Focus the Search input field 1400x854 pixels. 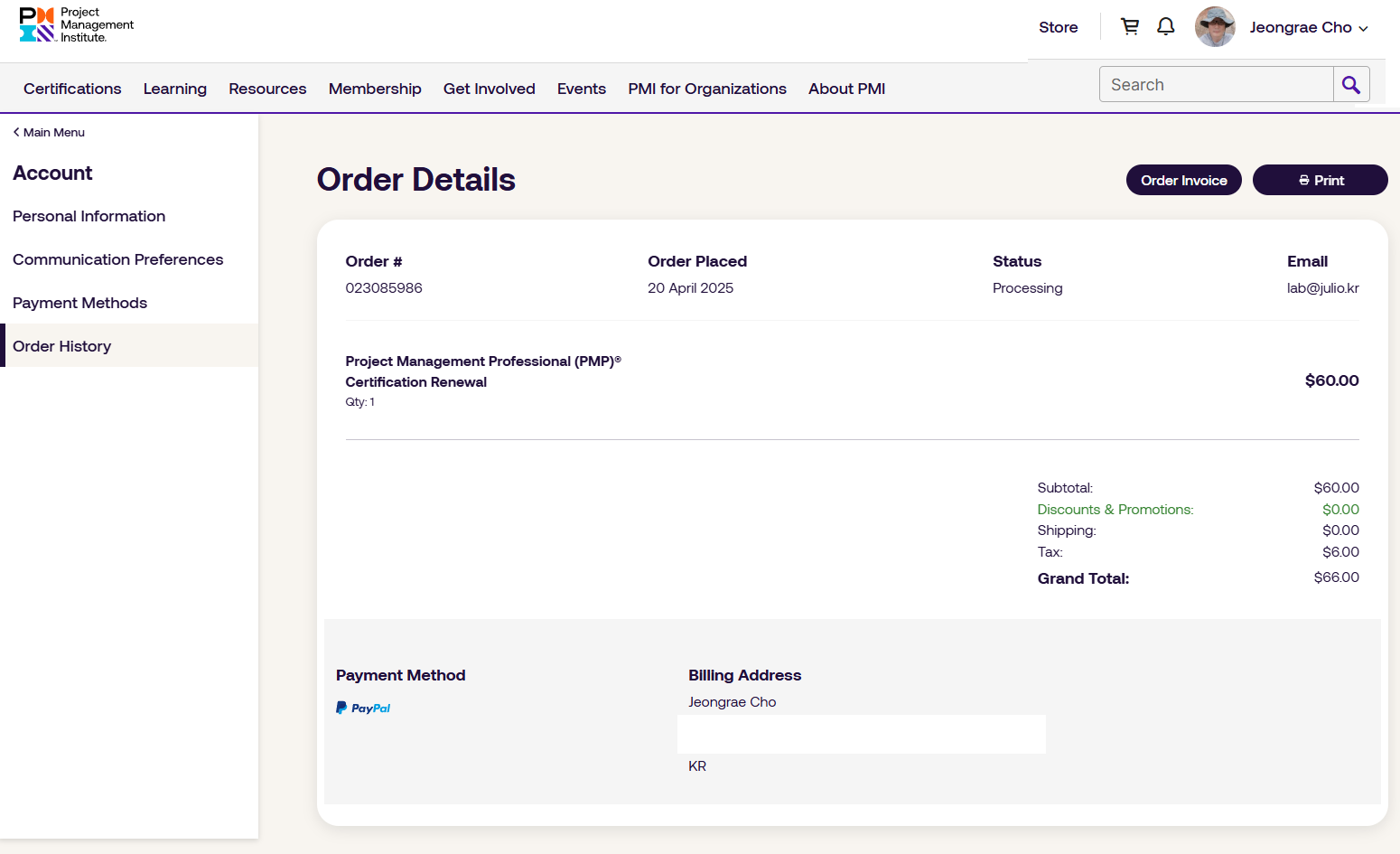pyautogui.click(x=1216, y=84)
